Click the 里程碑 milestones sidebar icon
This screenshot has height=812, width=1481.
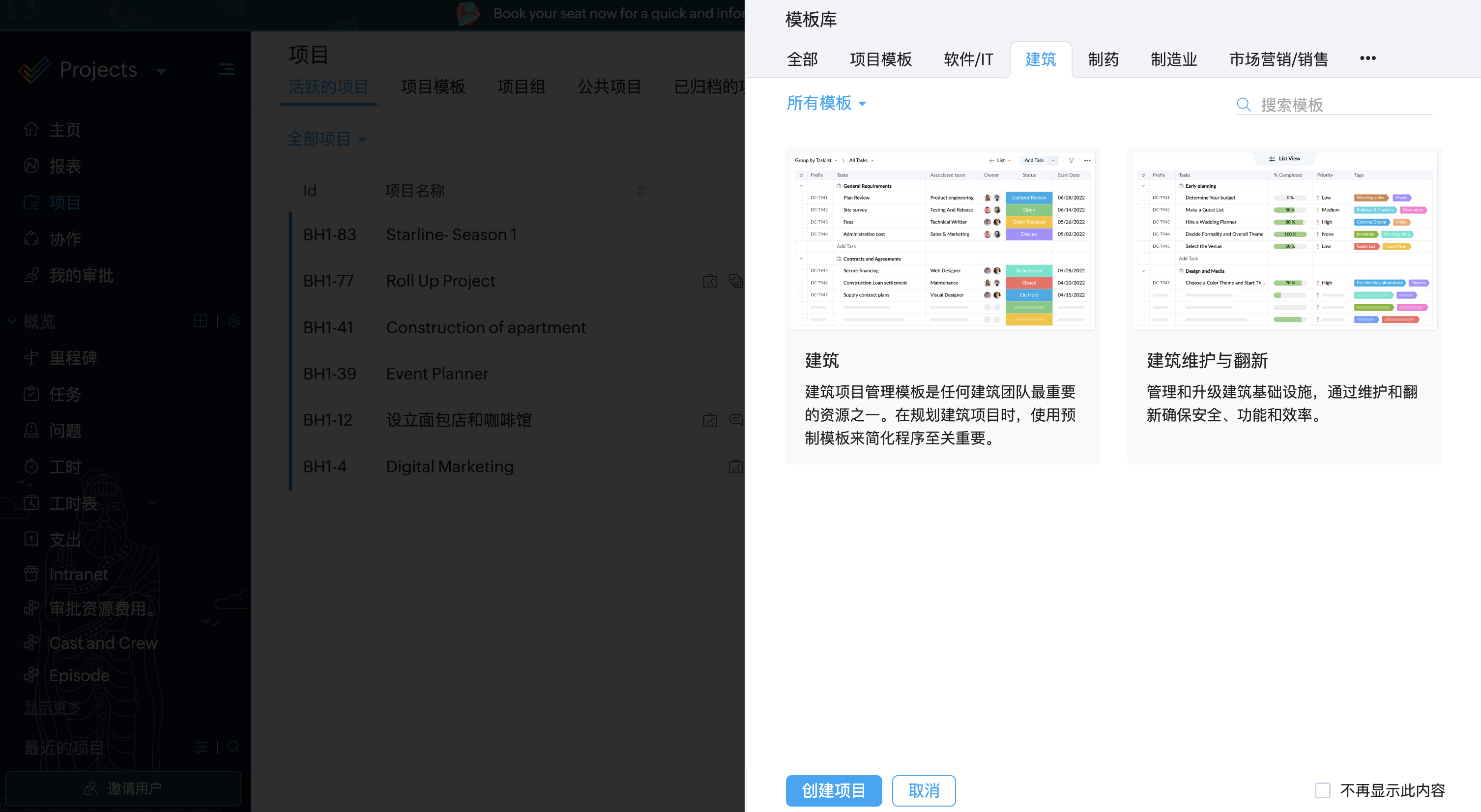point(31,358)
